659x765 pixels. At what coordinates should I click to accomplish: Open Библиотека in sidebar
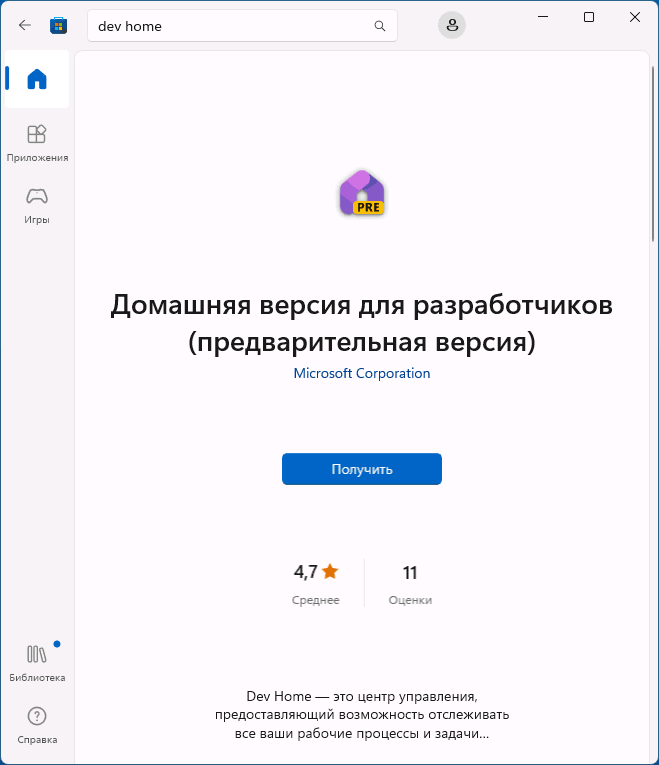click(x=37, y=663)
